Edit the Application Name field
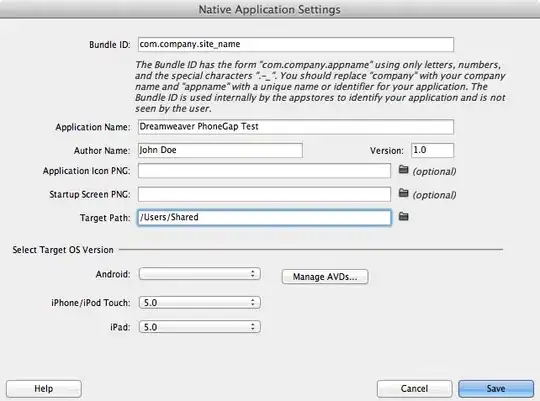This screenshot has width=540, height=401. click(x=296, y=127)
